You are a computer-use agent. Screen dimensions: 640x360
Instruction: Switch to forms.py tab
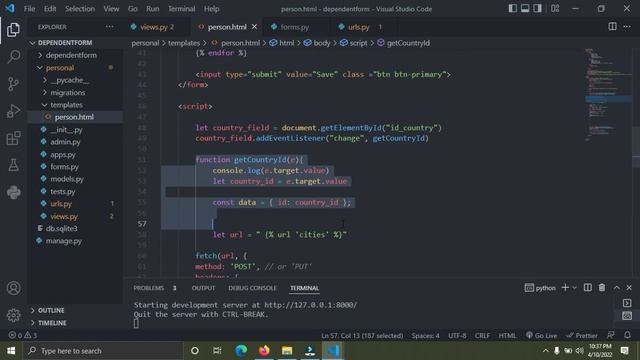point(294,27)
